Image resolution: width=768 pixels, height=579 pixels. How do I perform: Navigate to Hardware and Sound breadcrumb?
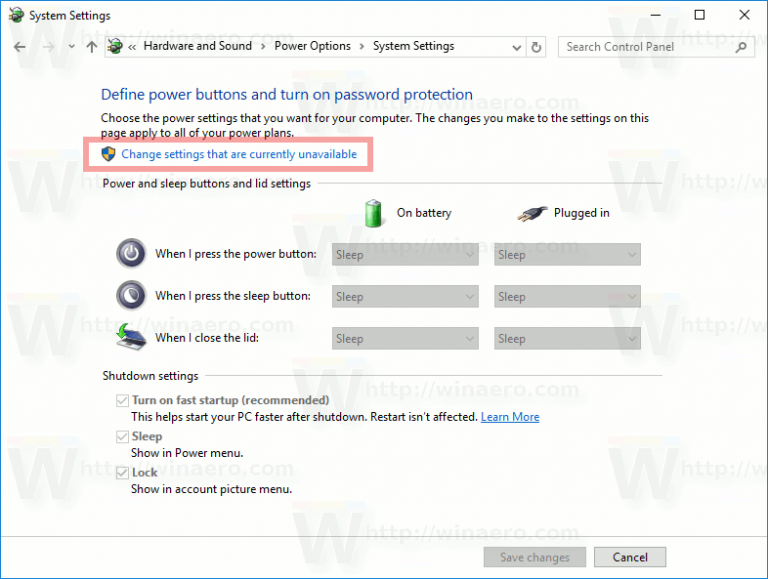[x=197, y=46]
